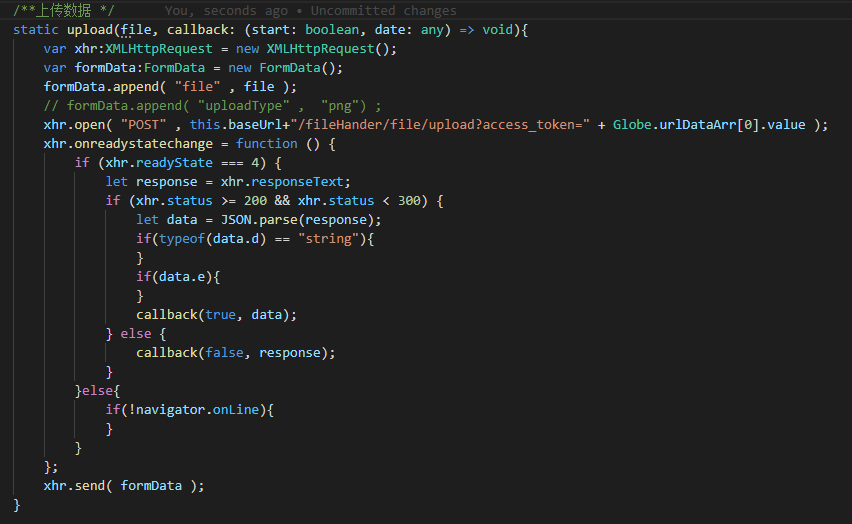Click the number 200 in status check

(x=255, y=201)
